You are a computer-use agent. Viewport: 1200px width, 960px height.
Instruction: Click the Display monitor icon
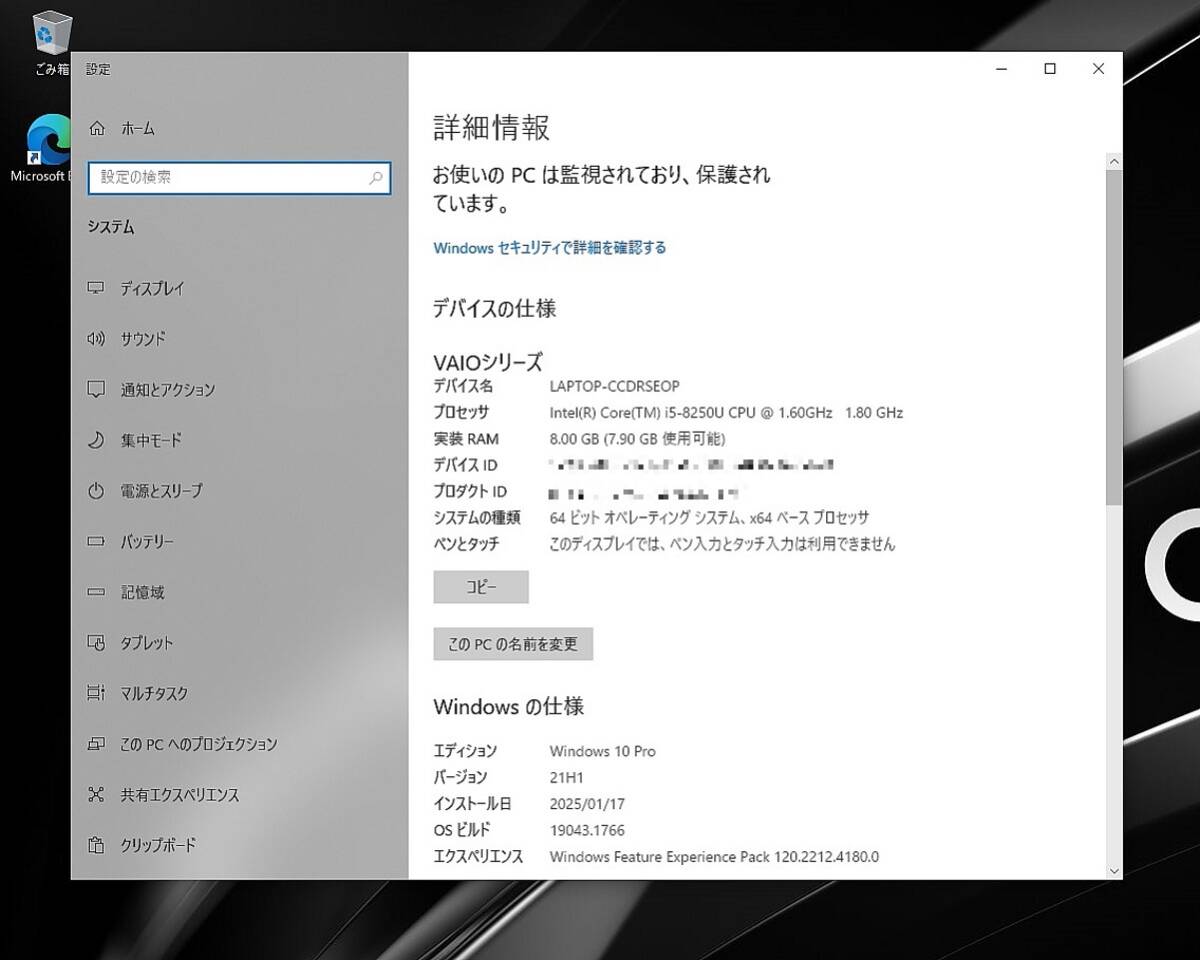pos(96,288)
